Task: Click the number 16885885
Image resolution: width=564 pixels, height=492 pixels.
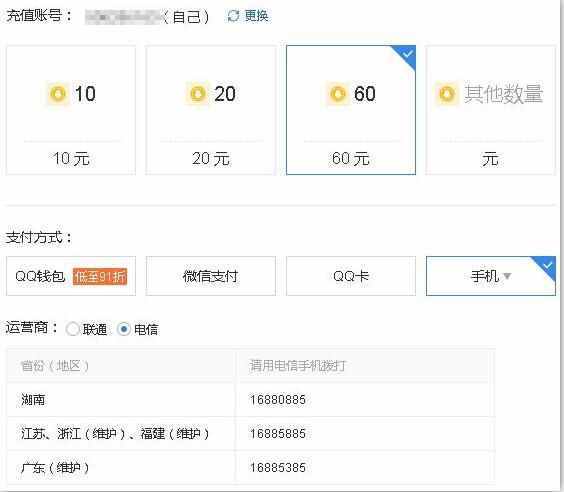Action: point(278,433)
